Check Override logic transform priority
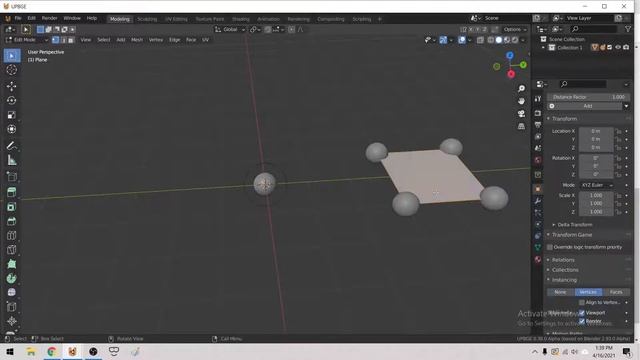This screenshot has height=360, width=640. (x=550, y=247)
